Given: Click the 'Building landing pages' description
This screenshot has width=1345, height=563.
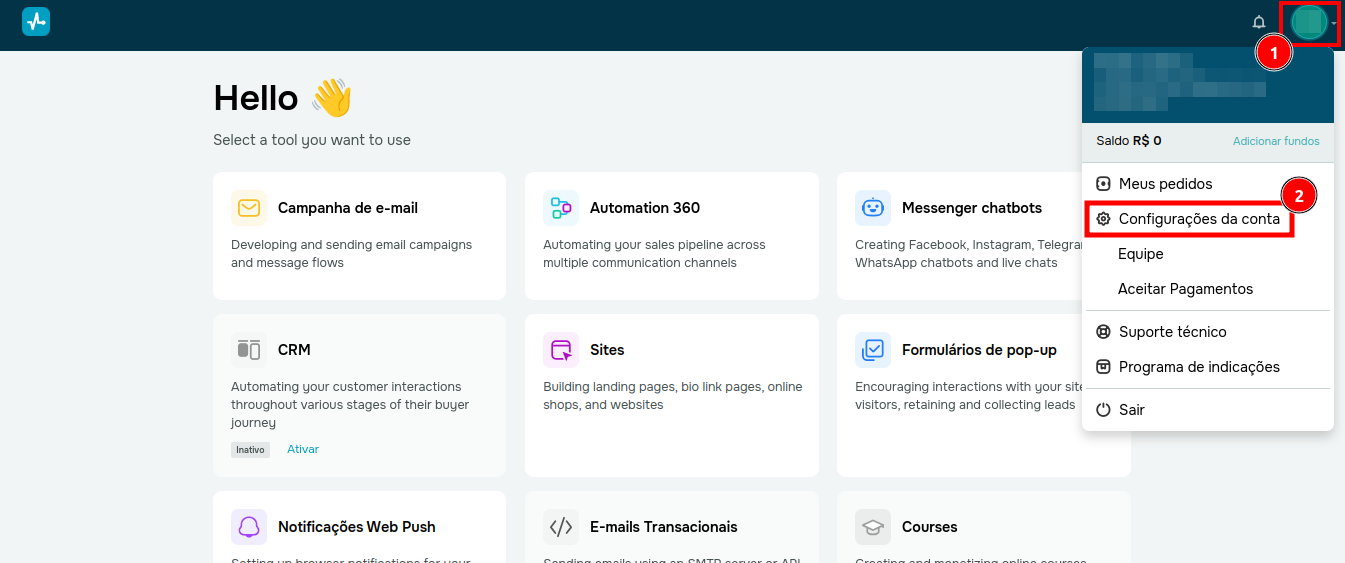Looking at the screenshot, I should coord(673,396).
